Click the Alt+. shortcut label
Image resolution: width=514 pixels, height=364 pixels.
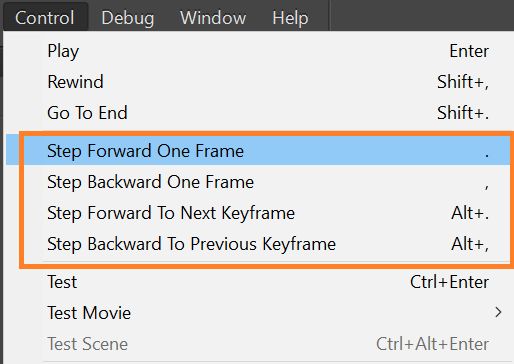coord(470,213)
